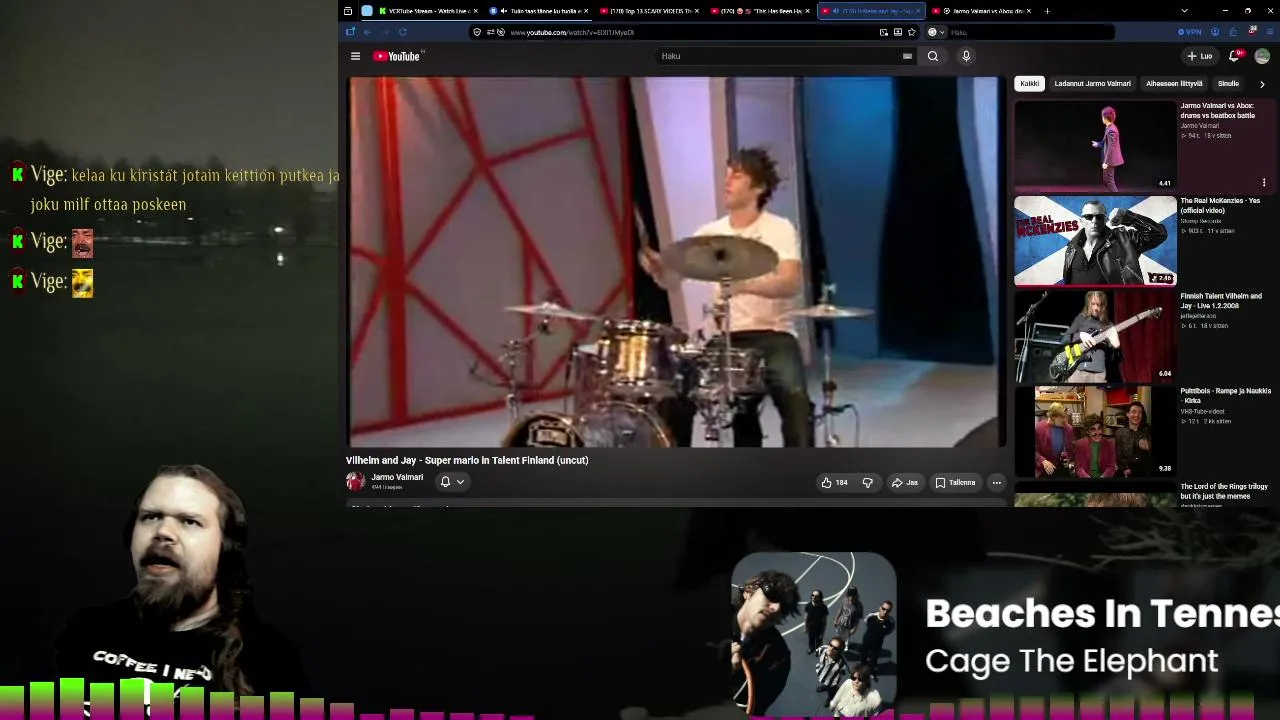Go back with the browser back arrow

(367, 32)
